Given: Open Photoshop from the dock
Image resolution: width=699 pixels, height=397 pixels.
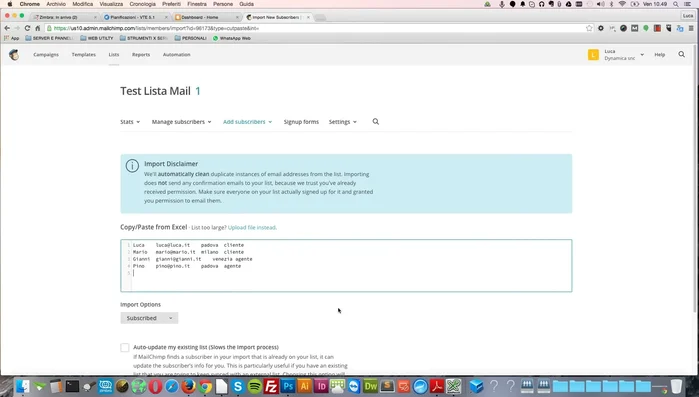Looking at the screenshot, I should [x=288, y=386].
